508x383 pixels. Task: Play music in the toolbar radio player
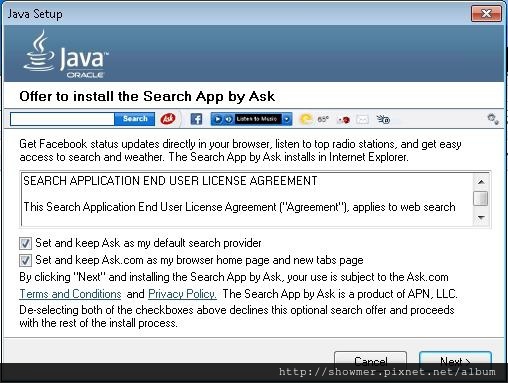pos(217,119)
